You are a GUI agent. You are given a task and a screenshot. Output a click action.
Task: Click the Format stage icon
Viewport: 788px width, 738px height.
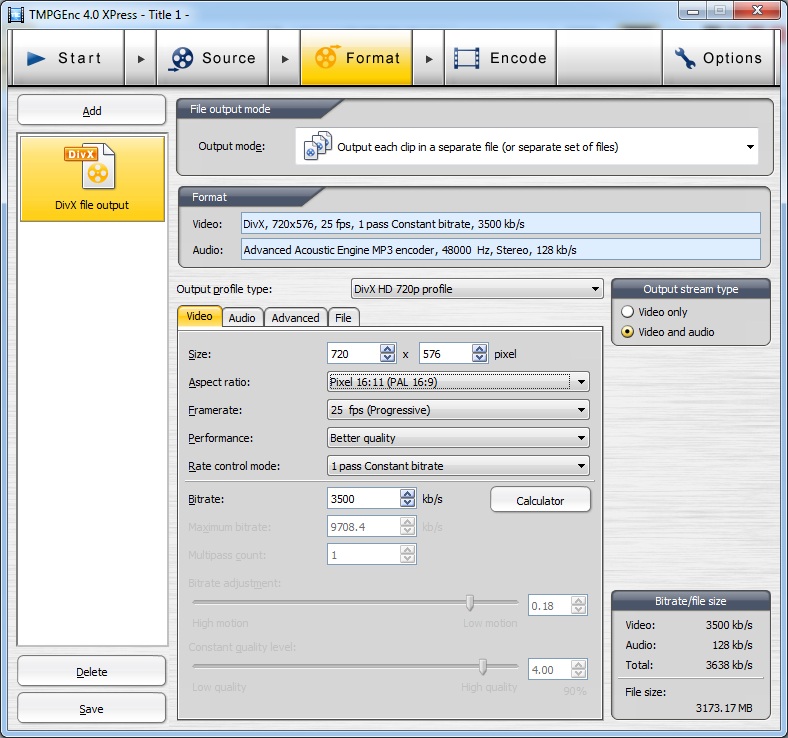click(326, 58)
